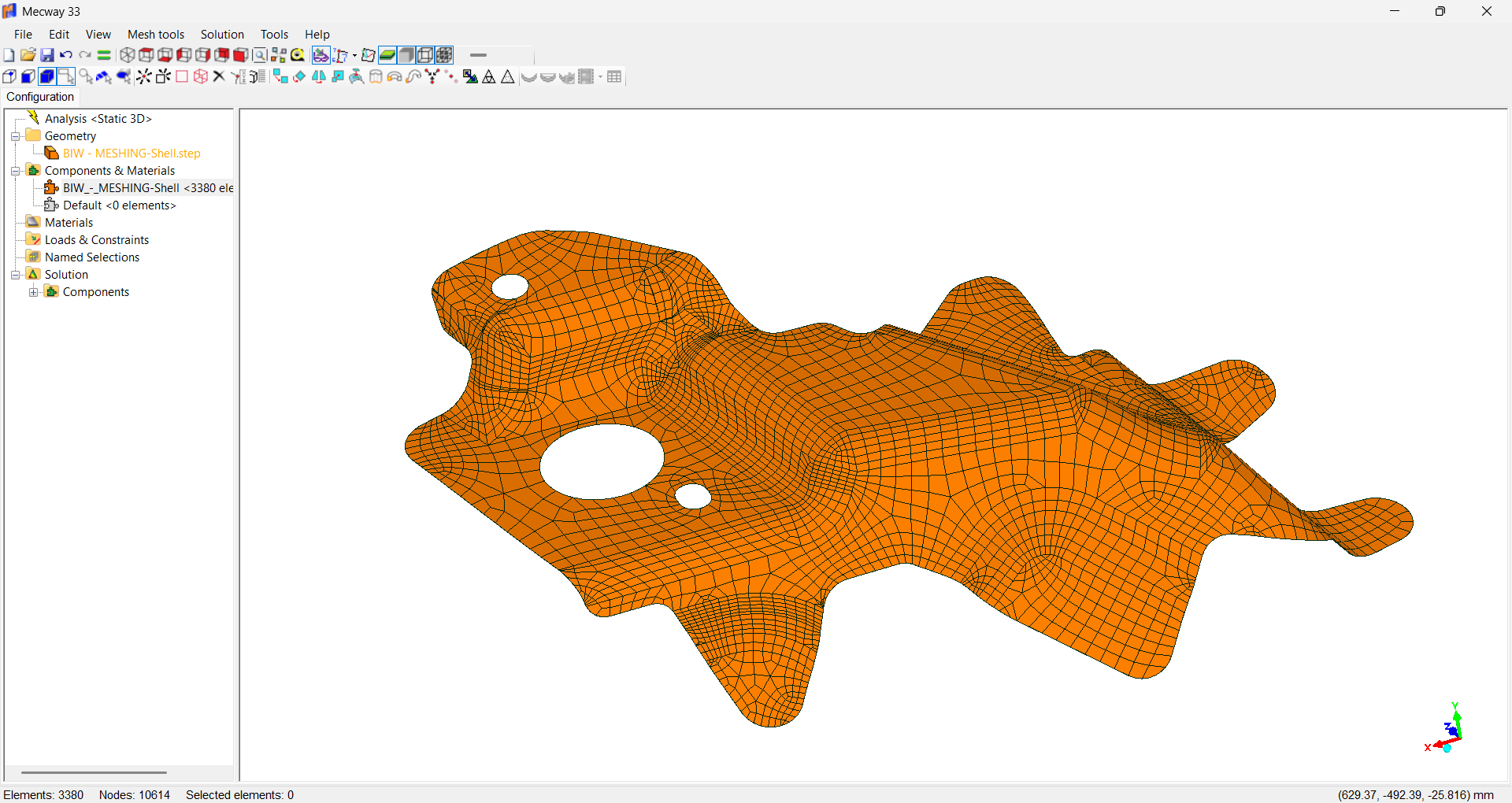Click the horizontal scrollbar in the Configuration panel

click(94, 772)
